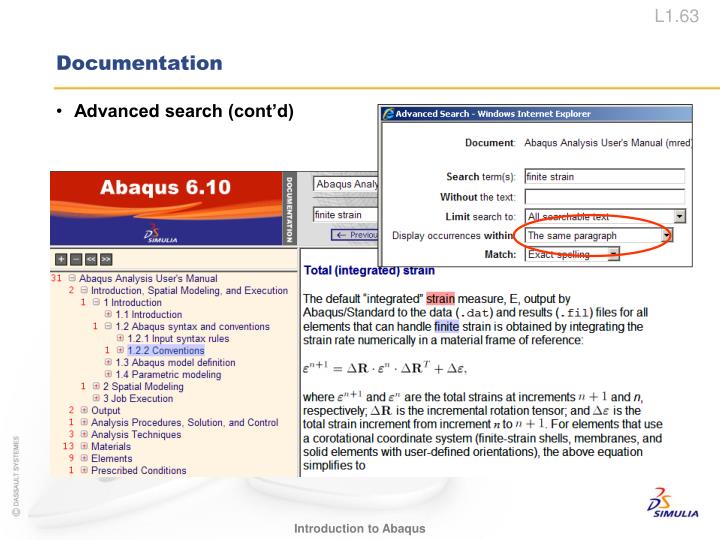Open the Elements tree link
The width and height of the screenshot is (720, 540).
112,458
